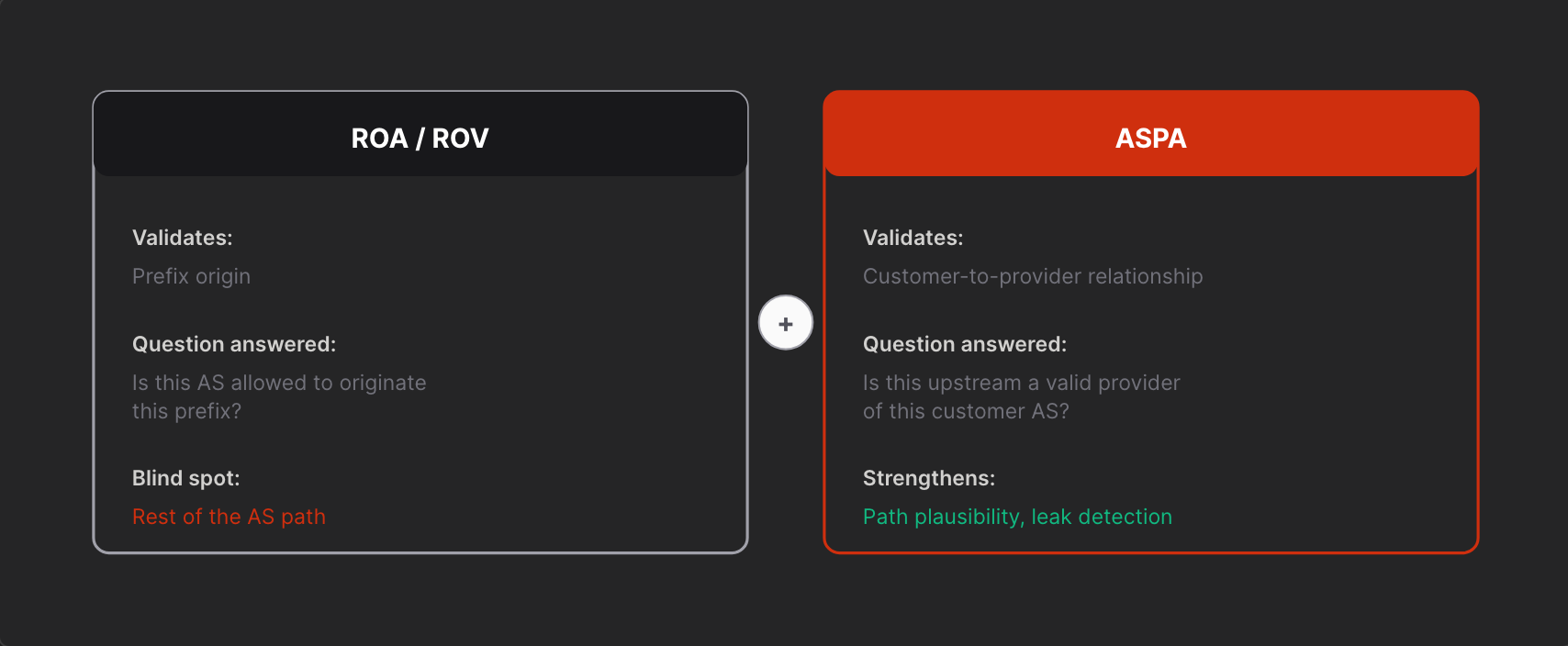Click the Customer-to-provider relationship text
Viewport: 1568px width, 646px height.
click(x=1033, y=276)
